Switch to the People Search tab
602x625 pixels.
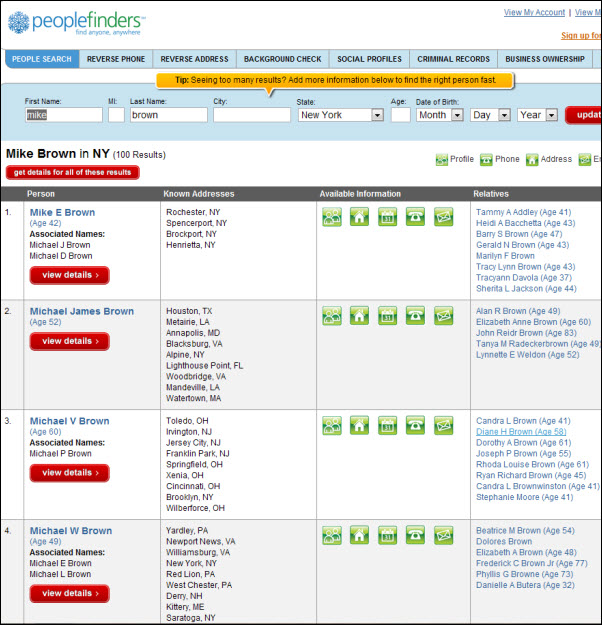(x=42, y=59)
